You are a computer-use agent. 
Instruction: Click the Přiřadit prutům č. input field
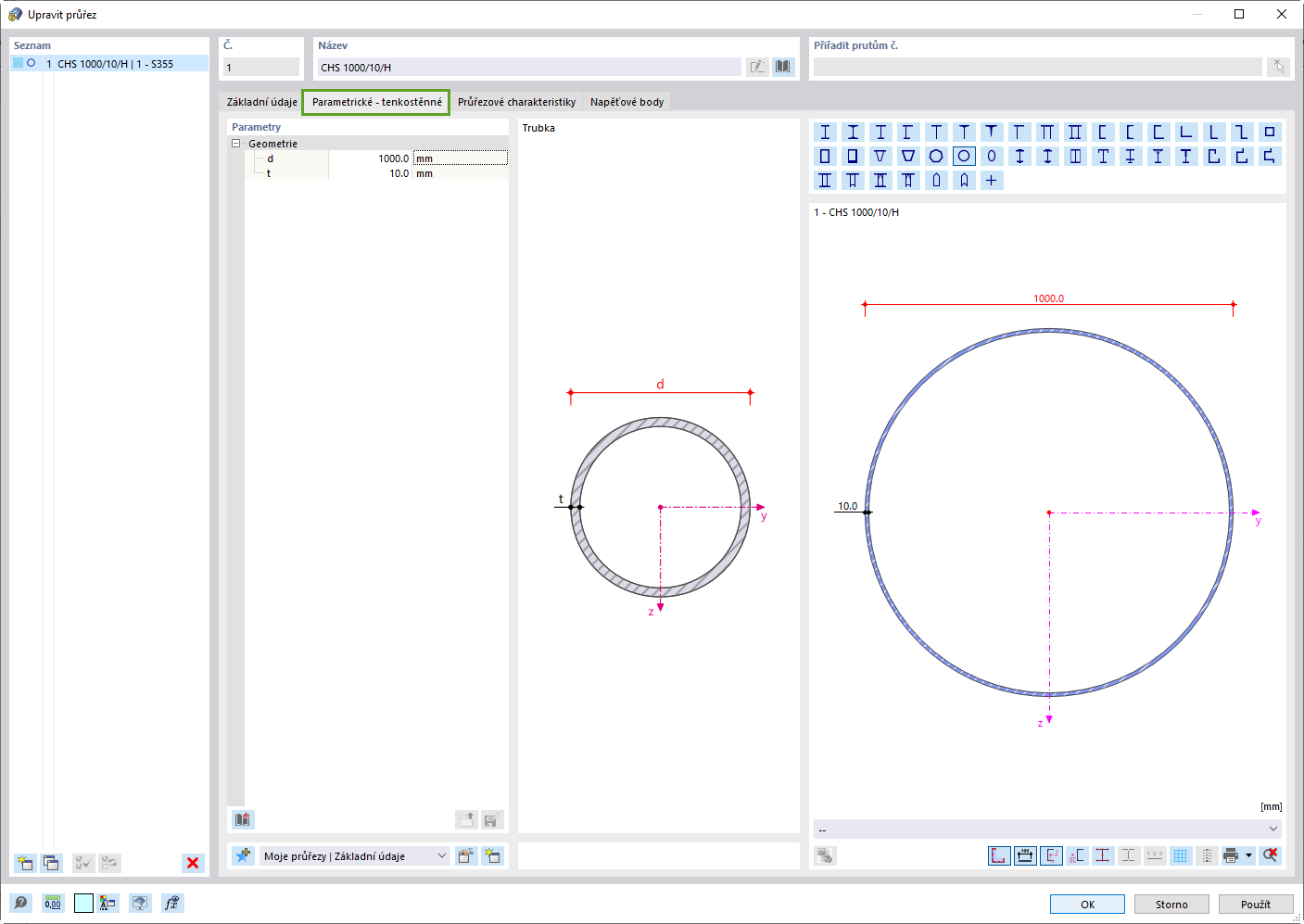[1037, 67]
